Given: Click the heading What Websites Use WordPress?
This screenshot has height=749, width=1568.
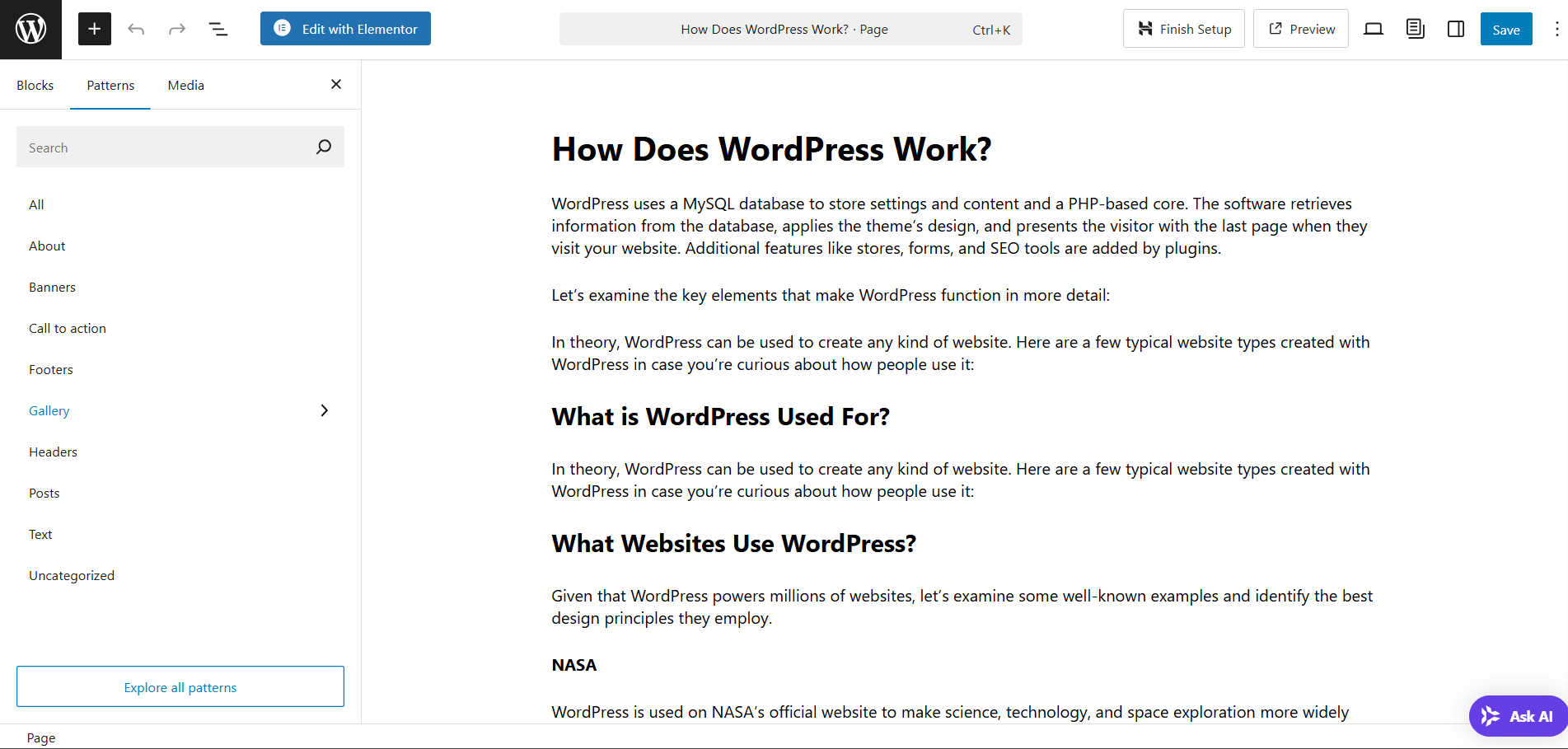Looking at the screenshot, I should coord(734,544).
